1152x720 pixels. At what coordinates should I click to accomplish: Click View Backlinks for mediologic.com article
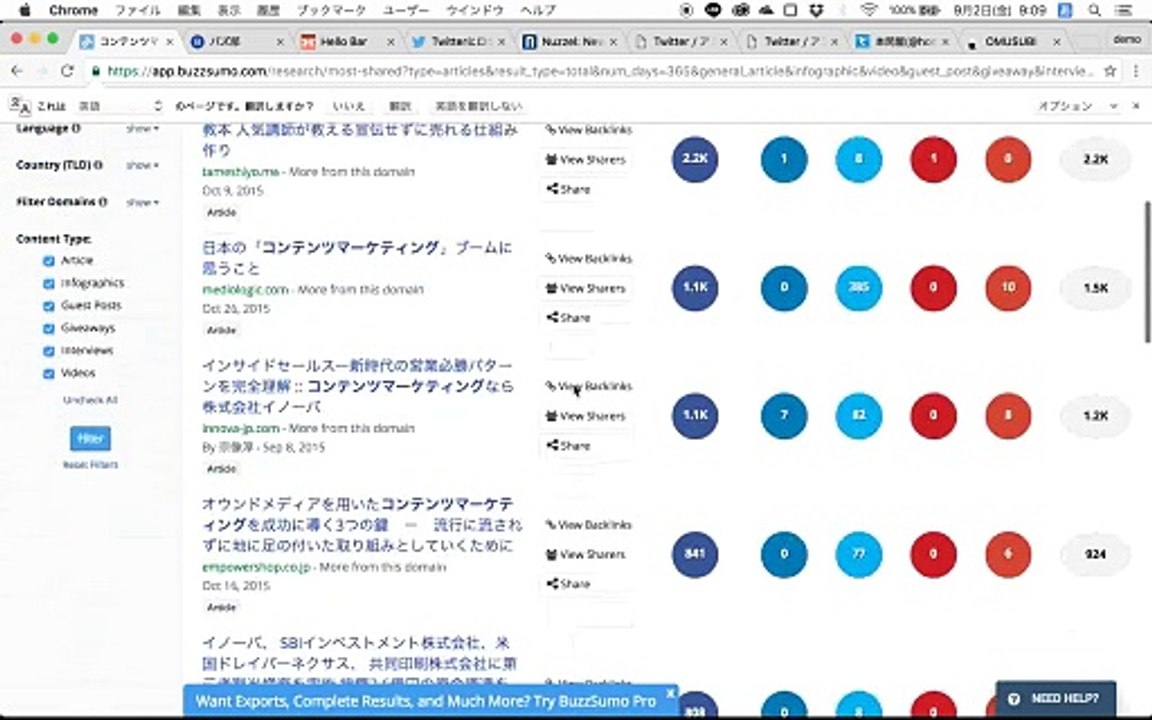pos(588,259)
